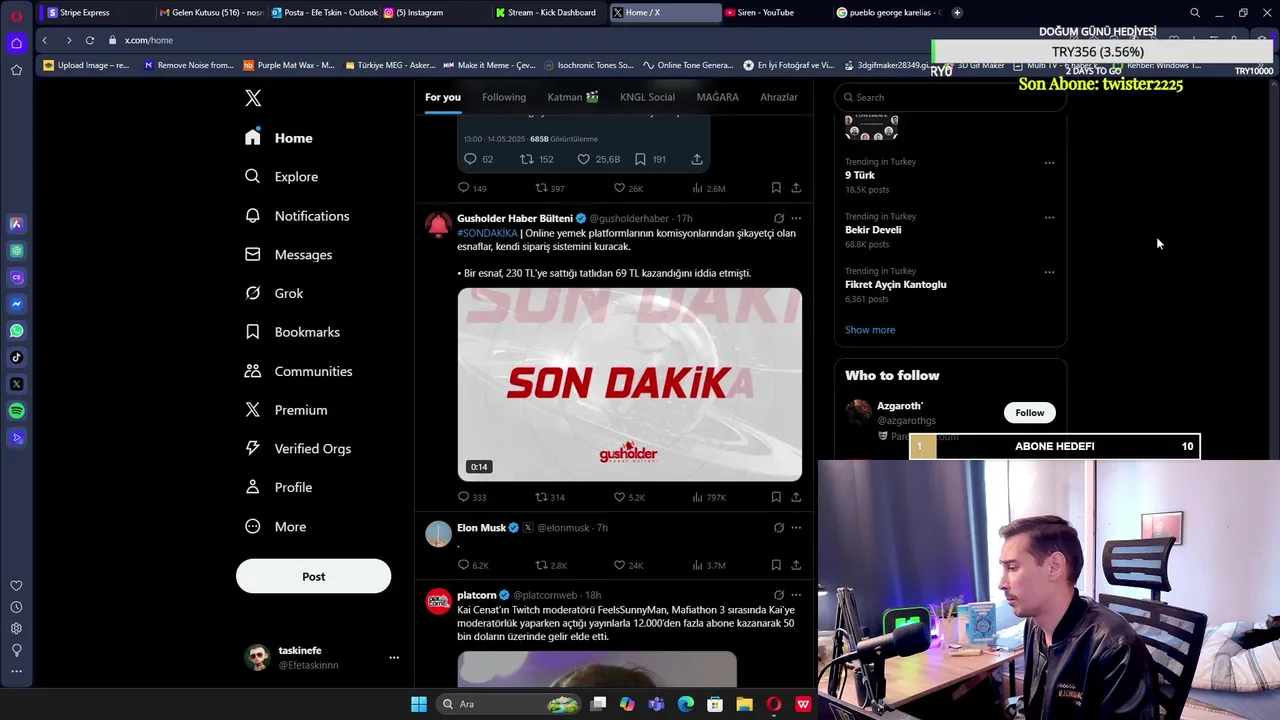Open the Upload Image bookmark
1280x720 pixels.
click(x=87, y=65)
